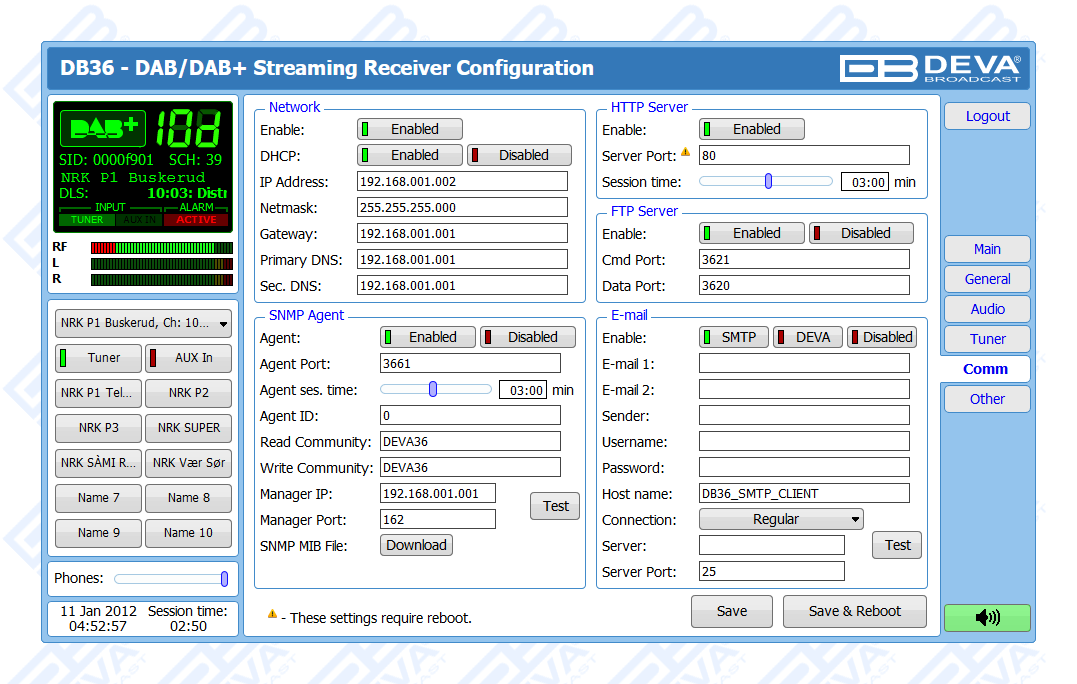This screenshot has height=684, width=1077.
Task: Click the DEVA Broadcast logo
Action: [x=929, y=68]
